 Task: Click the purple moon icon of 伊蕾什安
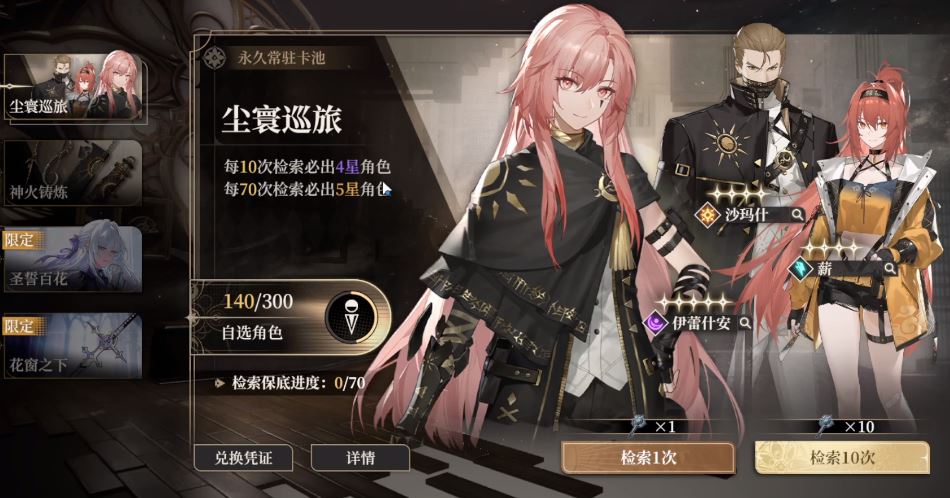tap(656, 323)
